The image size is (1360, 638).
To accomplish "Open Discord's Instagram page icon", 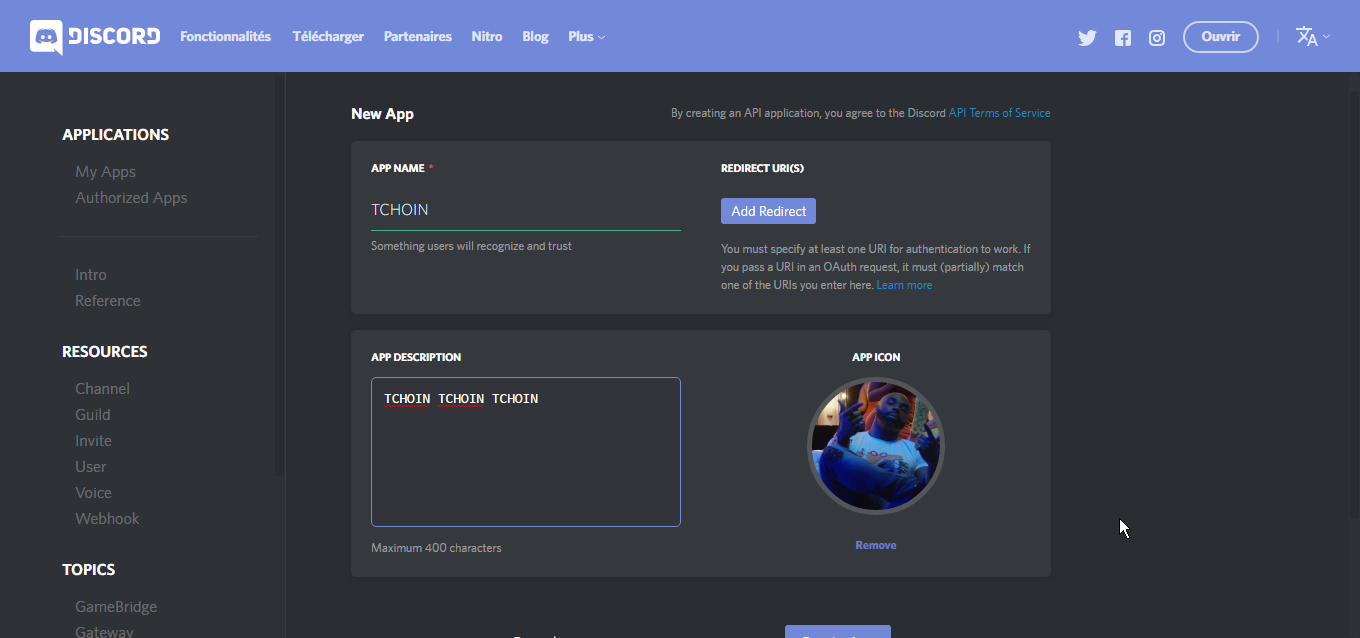I will [x=1157, y=38].
